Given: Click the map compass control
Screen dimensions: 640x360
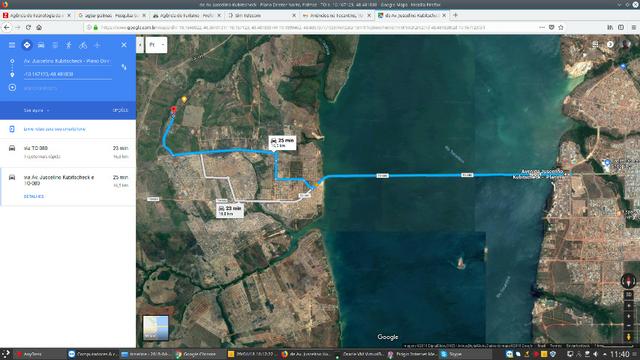Looking at the screenshot, I should click(628, 281).
